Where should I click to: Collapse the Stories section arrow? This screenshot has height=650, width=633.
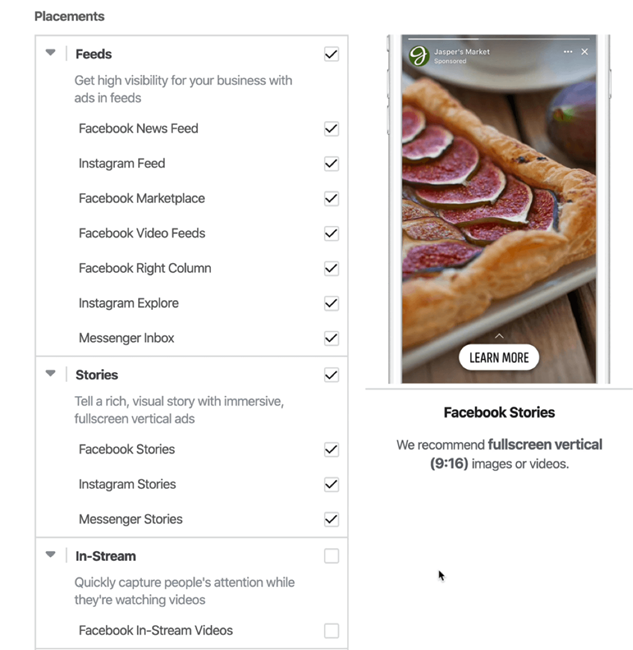pos(51,374)
